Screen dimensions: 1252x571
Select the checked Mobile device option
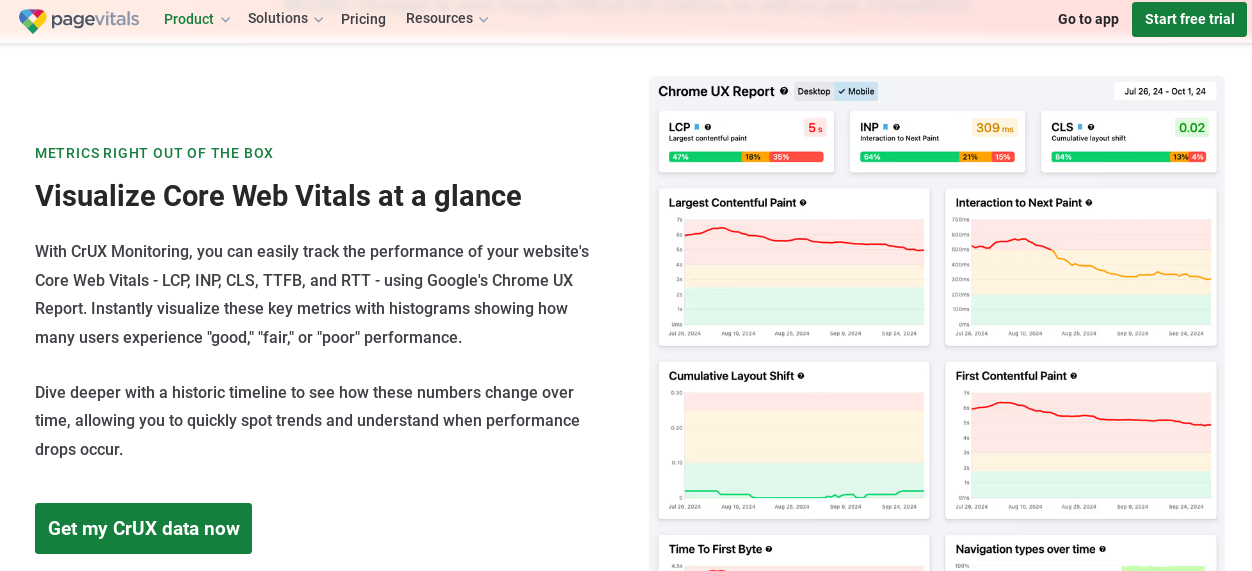[x=856, y=91]
